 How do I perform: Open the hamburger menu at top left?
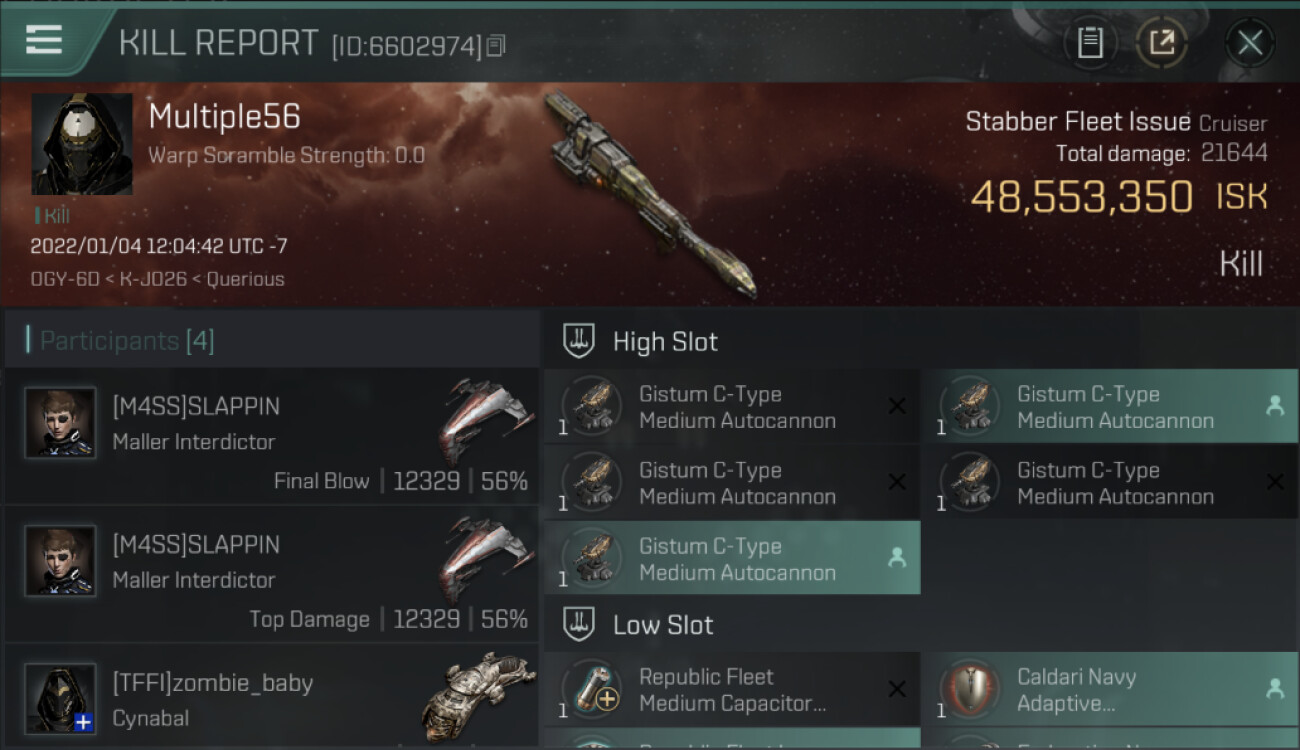click(44, 40)
